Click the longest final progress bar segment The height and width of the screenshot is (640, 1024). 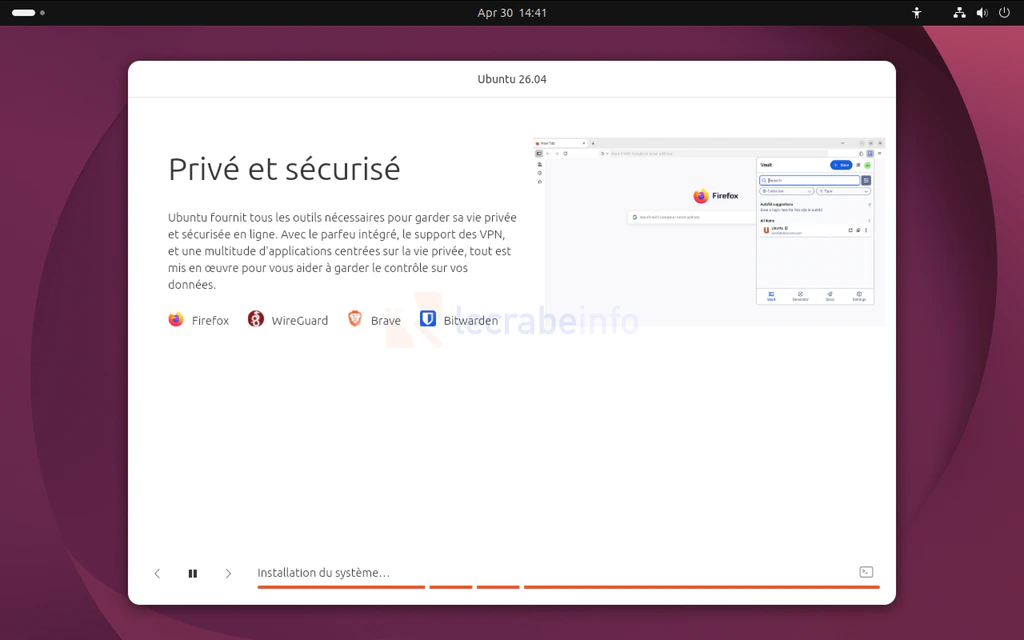point(701,587)
